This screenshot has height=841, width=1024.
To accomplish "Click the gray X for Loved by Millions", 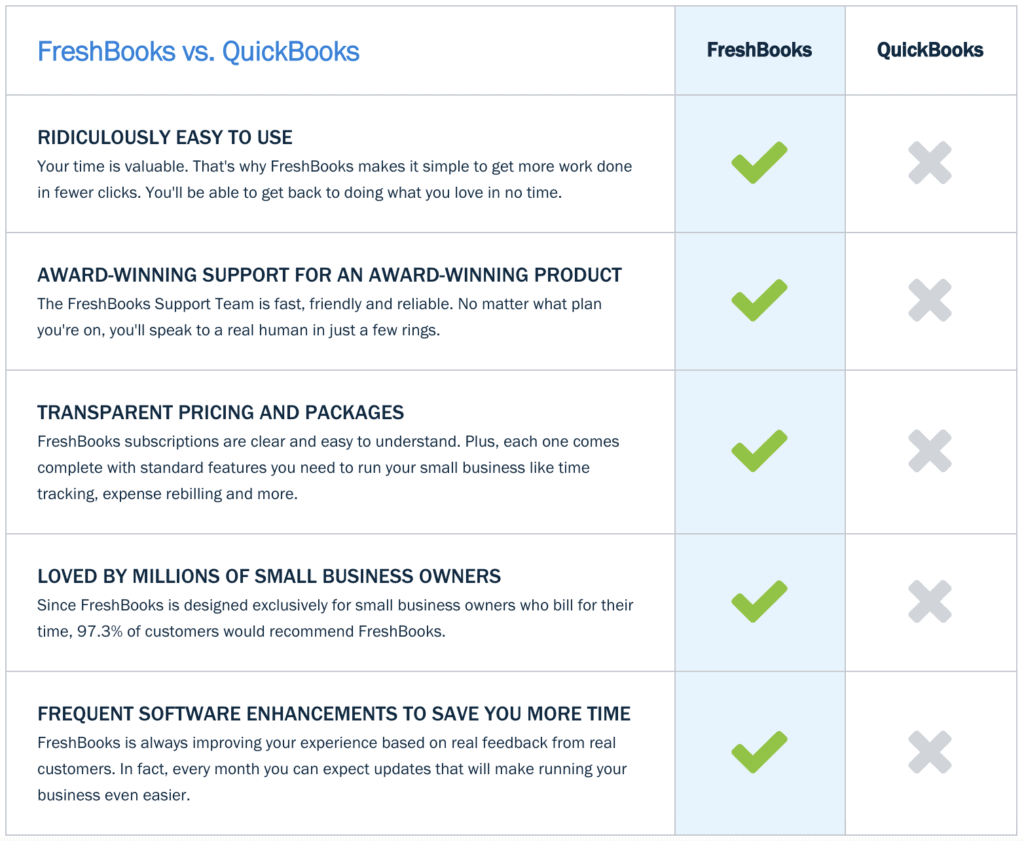I will coord(930,601).
